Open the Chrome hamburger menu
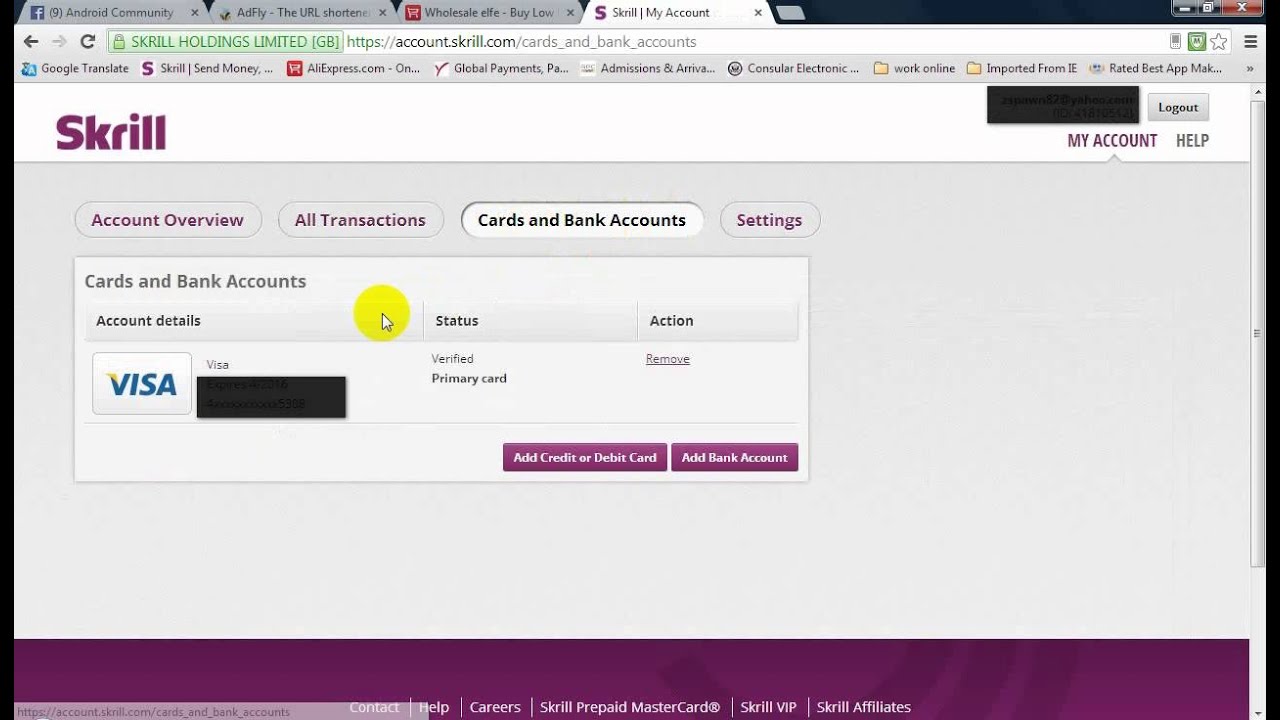 pyautogui.click(x=1251, y=42)
